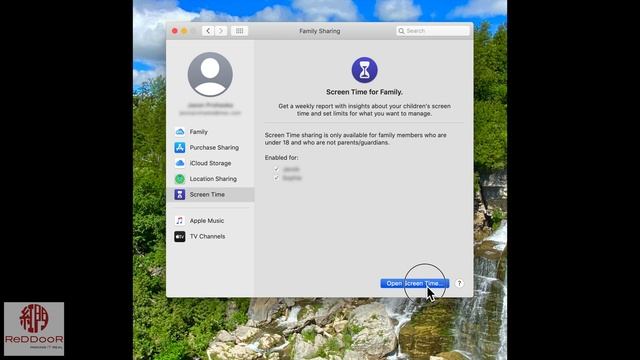Click the Screen Time for Family heading
The height and width of the screenshot is (360, 640).
[364, 92]
